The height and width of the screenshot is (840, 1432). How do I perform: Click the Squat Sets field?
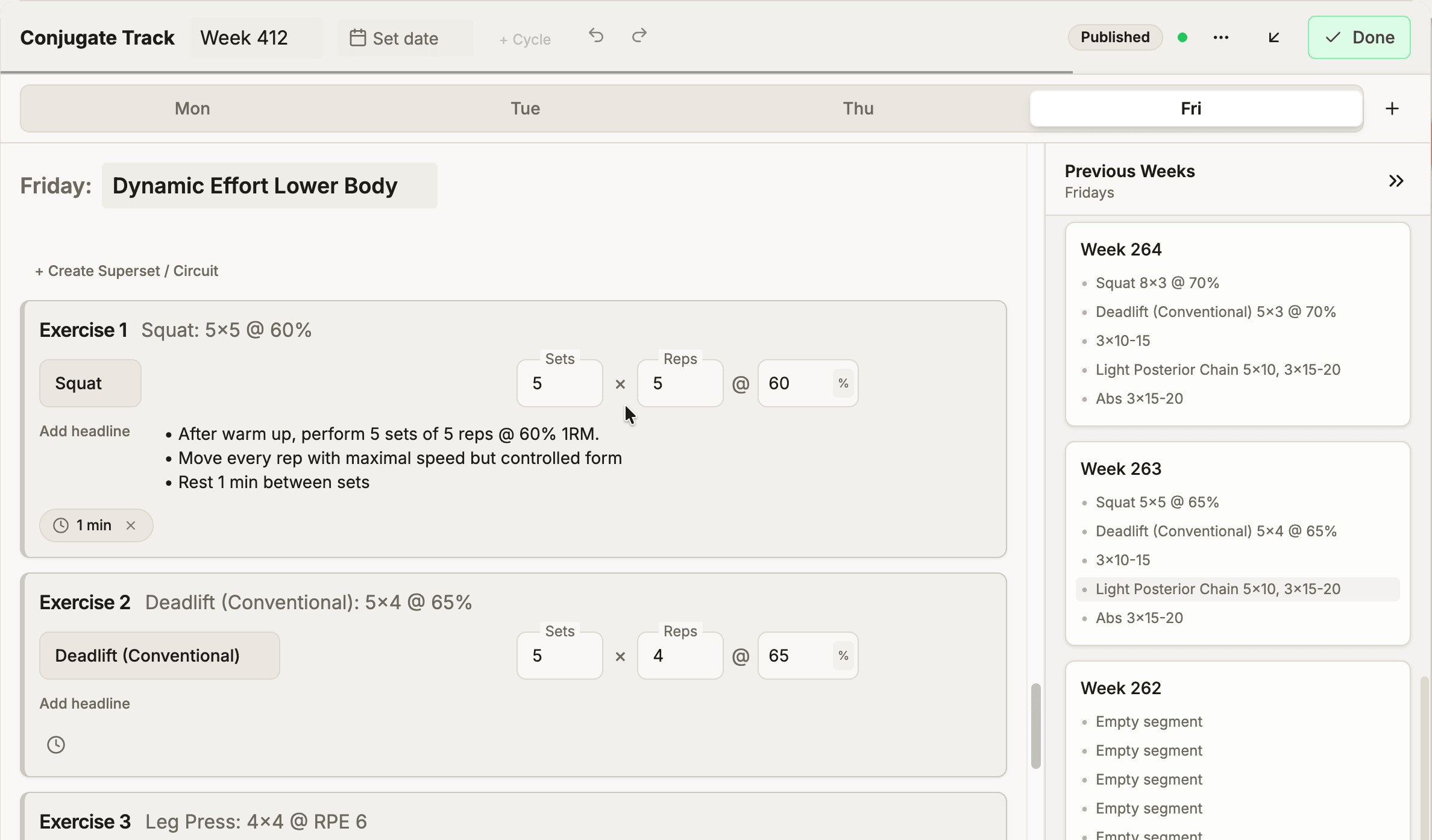tap(560, 383)
